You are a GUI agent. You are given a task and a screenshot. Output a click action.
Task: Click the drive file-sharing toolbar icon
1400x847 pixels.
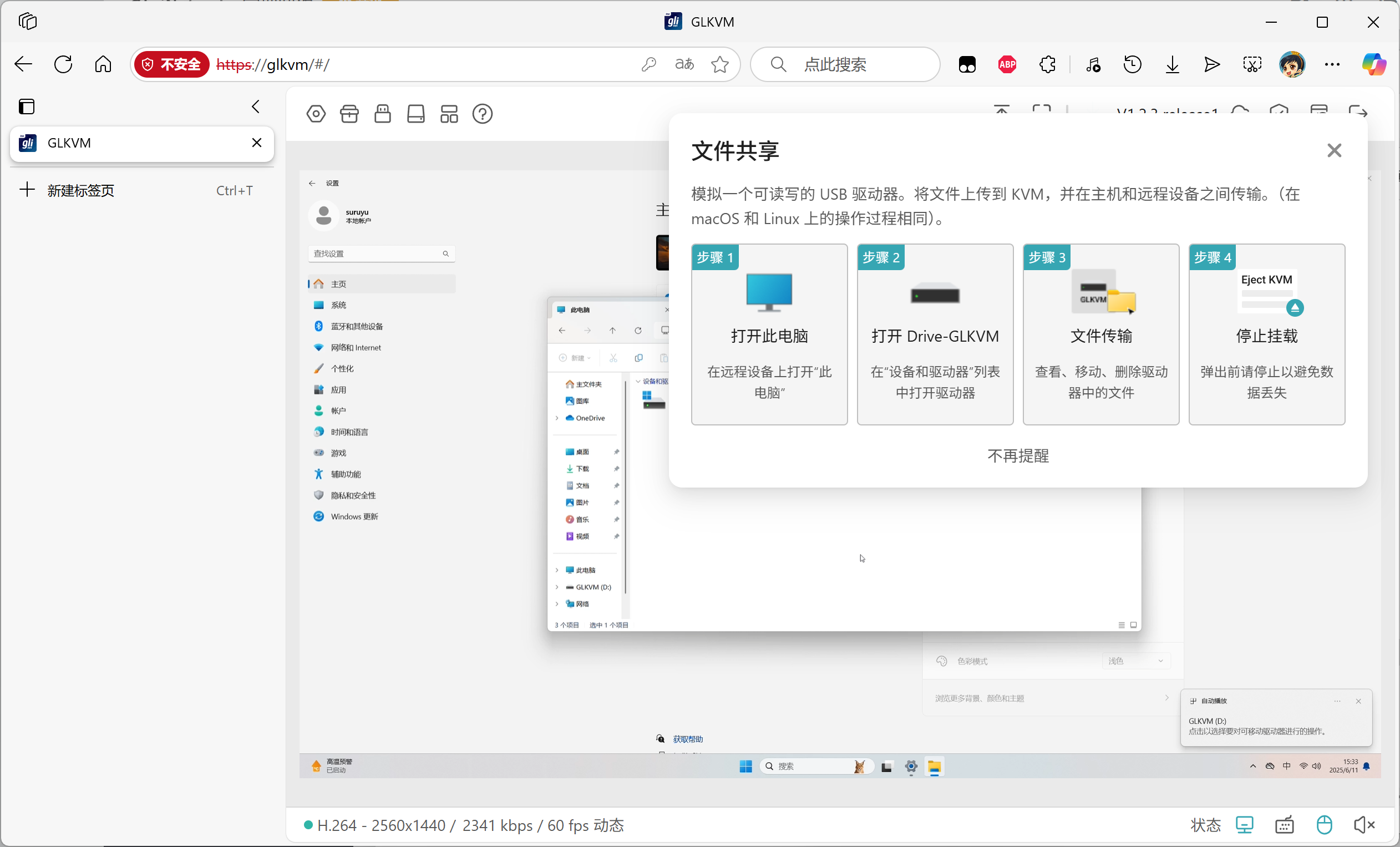pyautogui.click(x=415, y=114)
